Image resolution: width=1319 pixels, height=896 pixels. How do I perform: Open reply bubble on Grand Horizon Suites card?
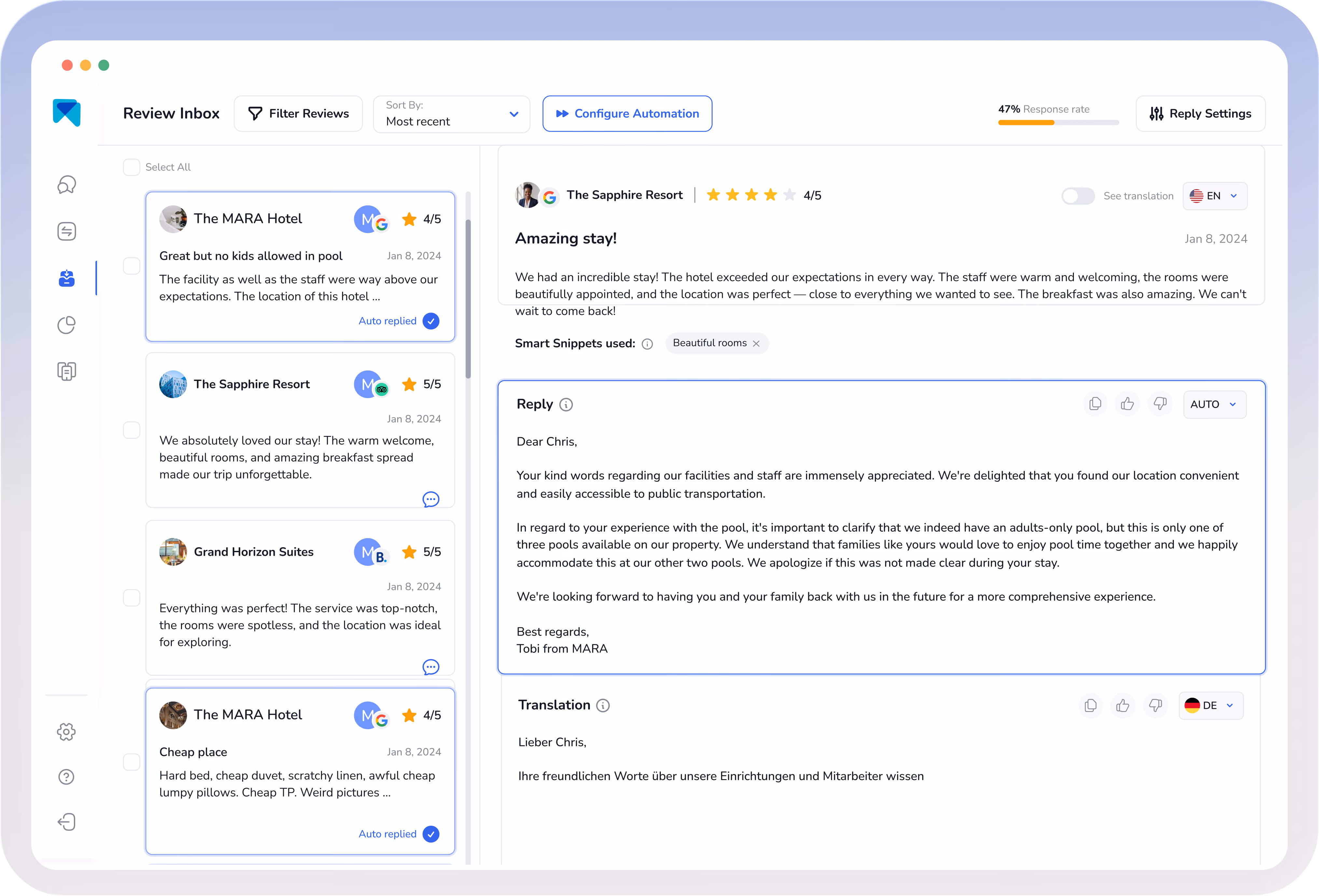(431, 667)
